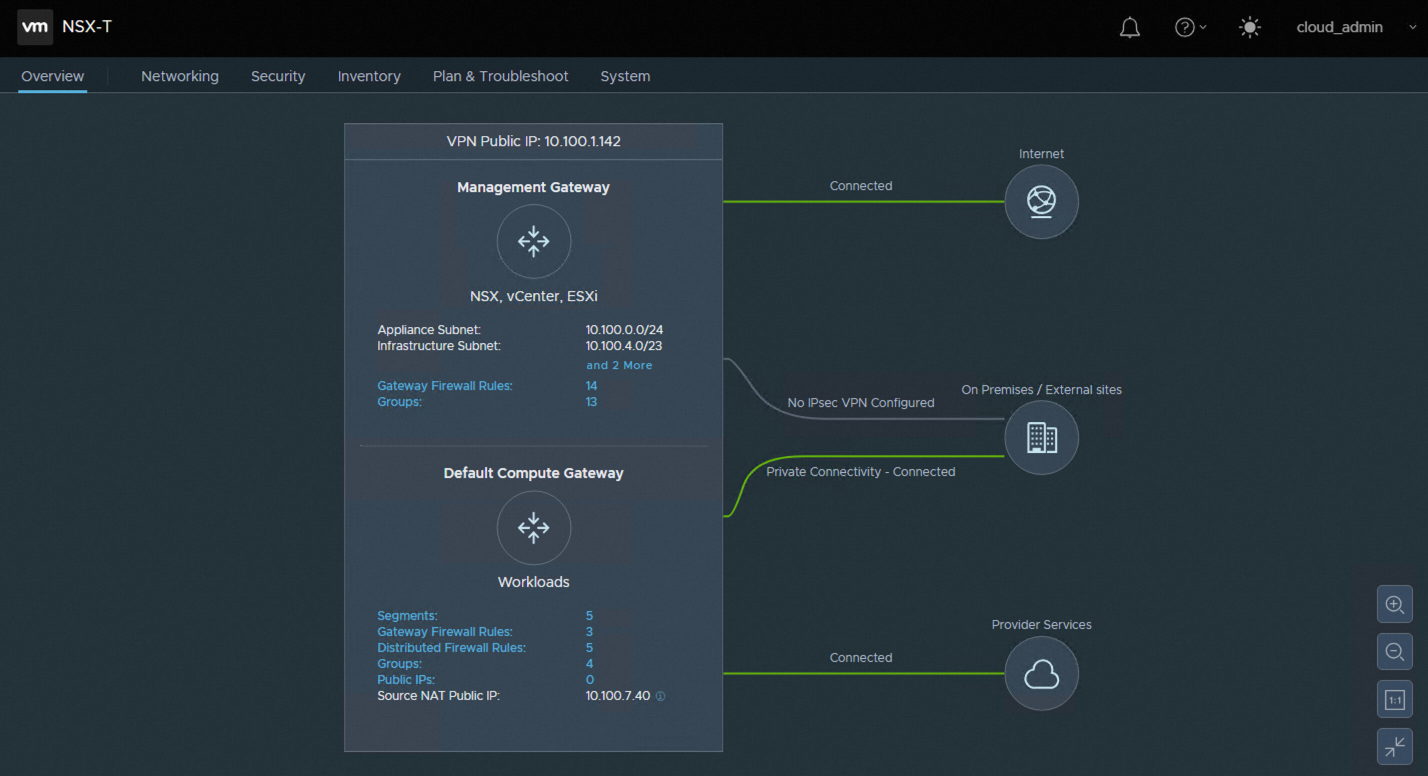Click Infrastructure Subnet value 10.100.4.0/23
Image resolution: width=1428 pixels, height=776 pixels.
click(x=624, y=346)
